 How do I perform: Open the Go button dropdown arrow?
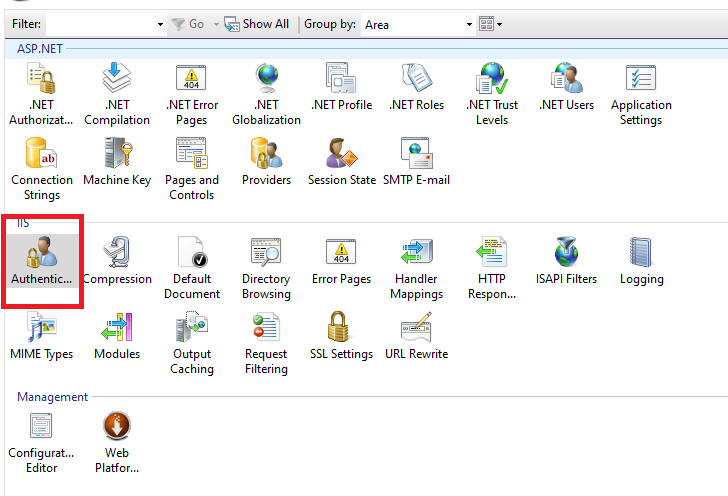click(x=216, y=24)
